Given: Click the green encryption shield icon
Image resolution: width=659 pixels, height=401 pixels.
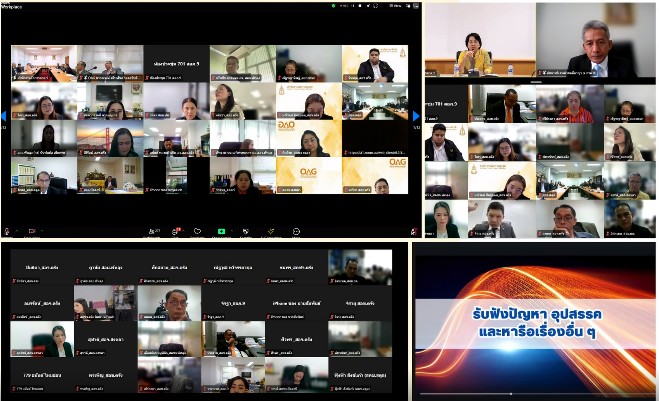Looking at the screenshot, I should click(x=333, y=6).
